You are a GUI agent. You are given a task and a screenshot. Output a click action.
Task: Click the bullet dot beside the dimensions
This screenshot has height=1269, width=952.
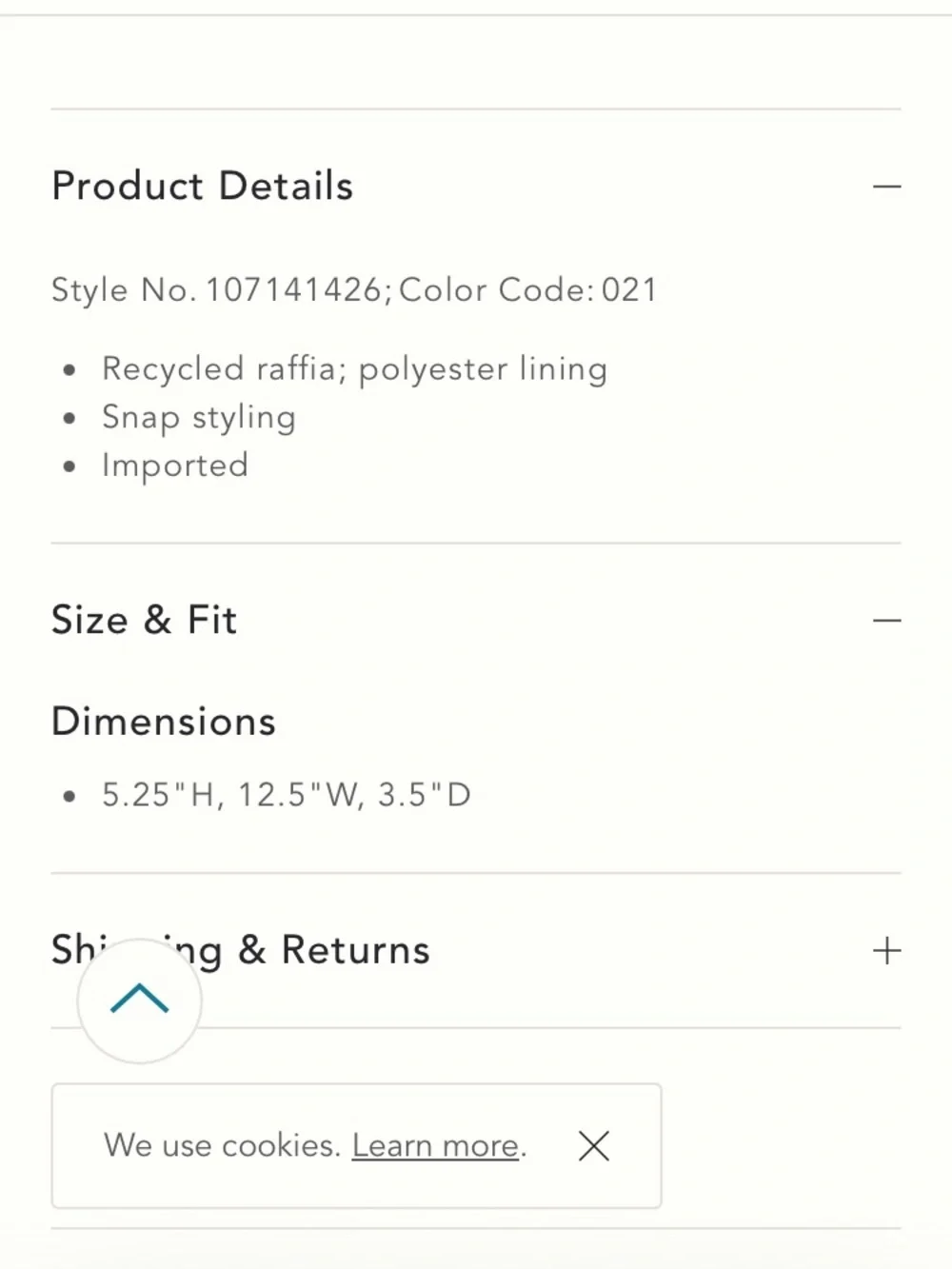[x=69, y=796]
